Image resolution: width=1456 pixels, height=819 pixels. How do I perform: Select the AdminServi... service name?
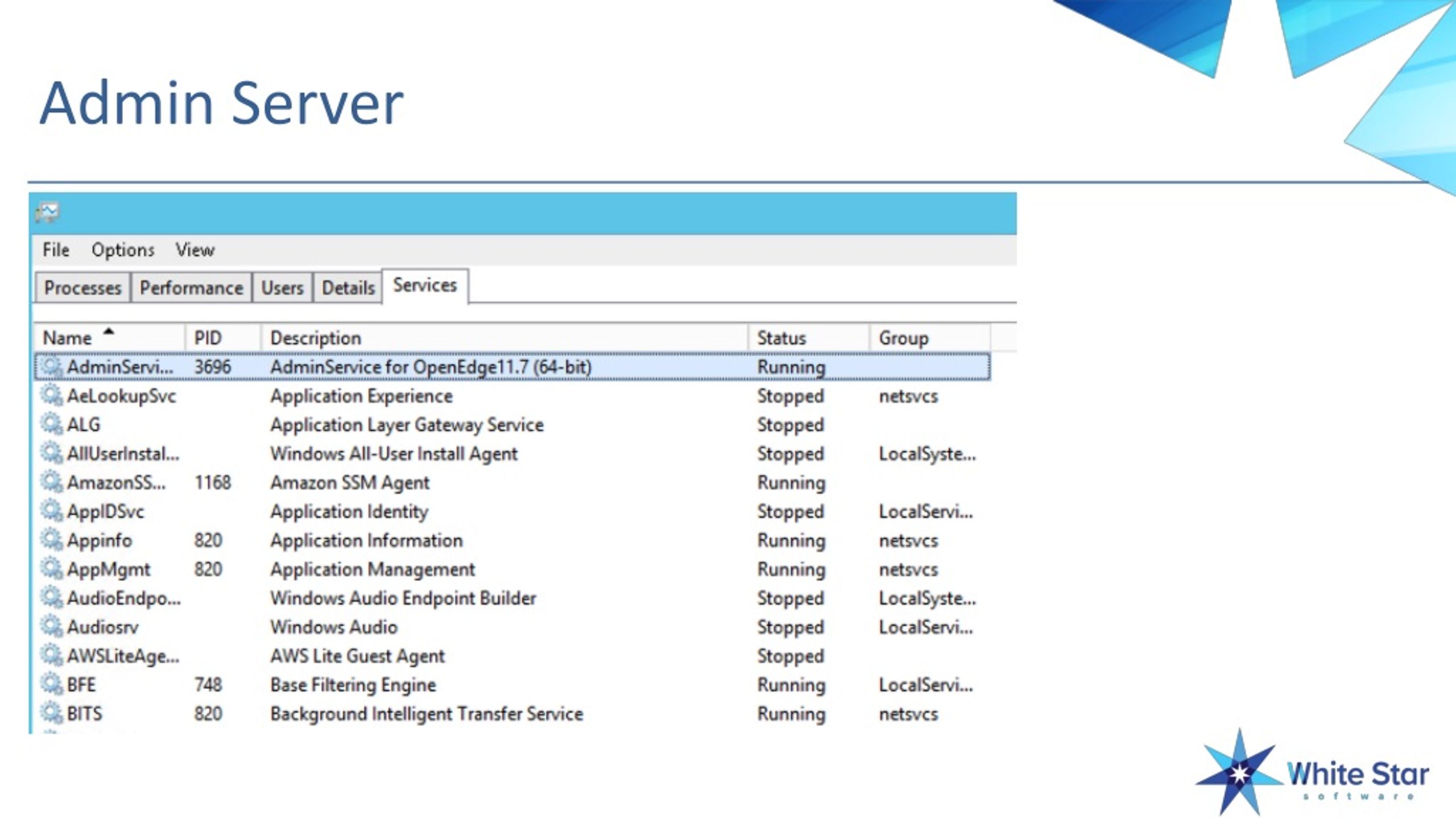pos(120,367)
